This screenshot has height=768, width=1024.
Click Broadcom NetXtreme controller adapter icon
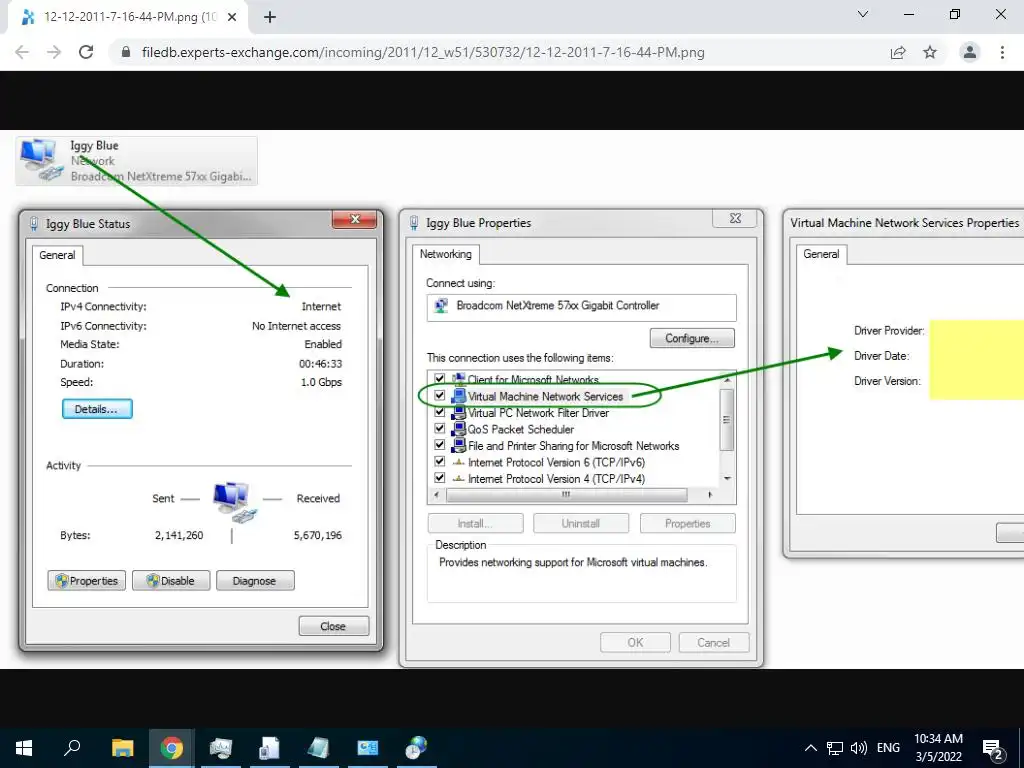click(x=442, y=305)
